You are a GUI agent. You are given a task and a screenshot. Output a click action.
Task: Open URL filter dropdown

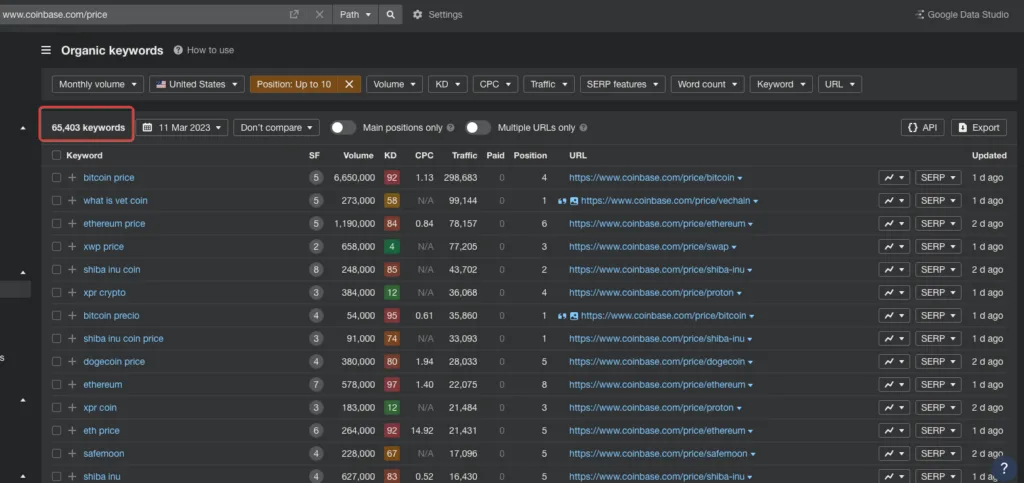[x=840, y=84]
